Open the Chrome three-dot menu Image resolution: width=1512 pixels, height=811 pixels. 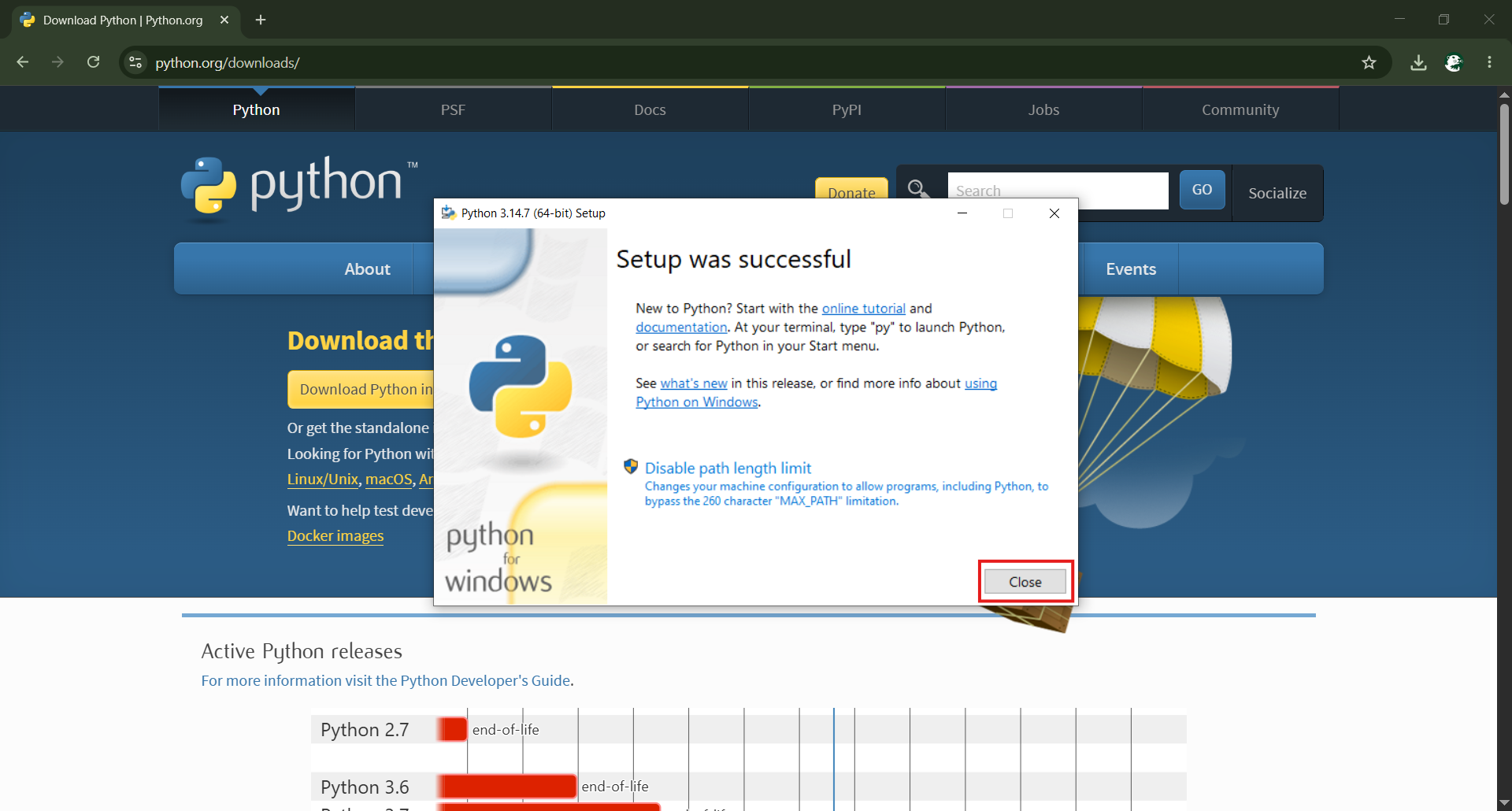coord(1489,62)
